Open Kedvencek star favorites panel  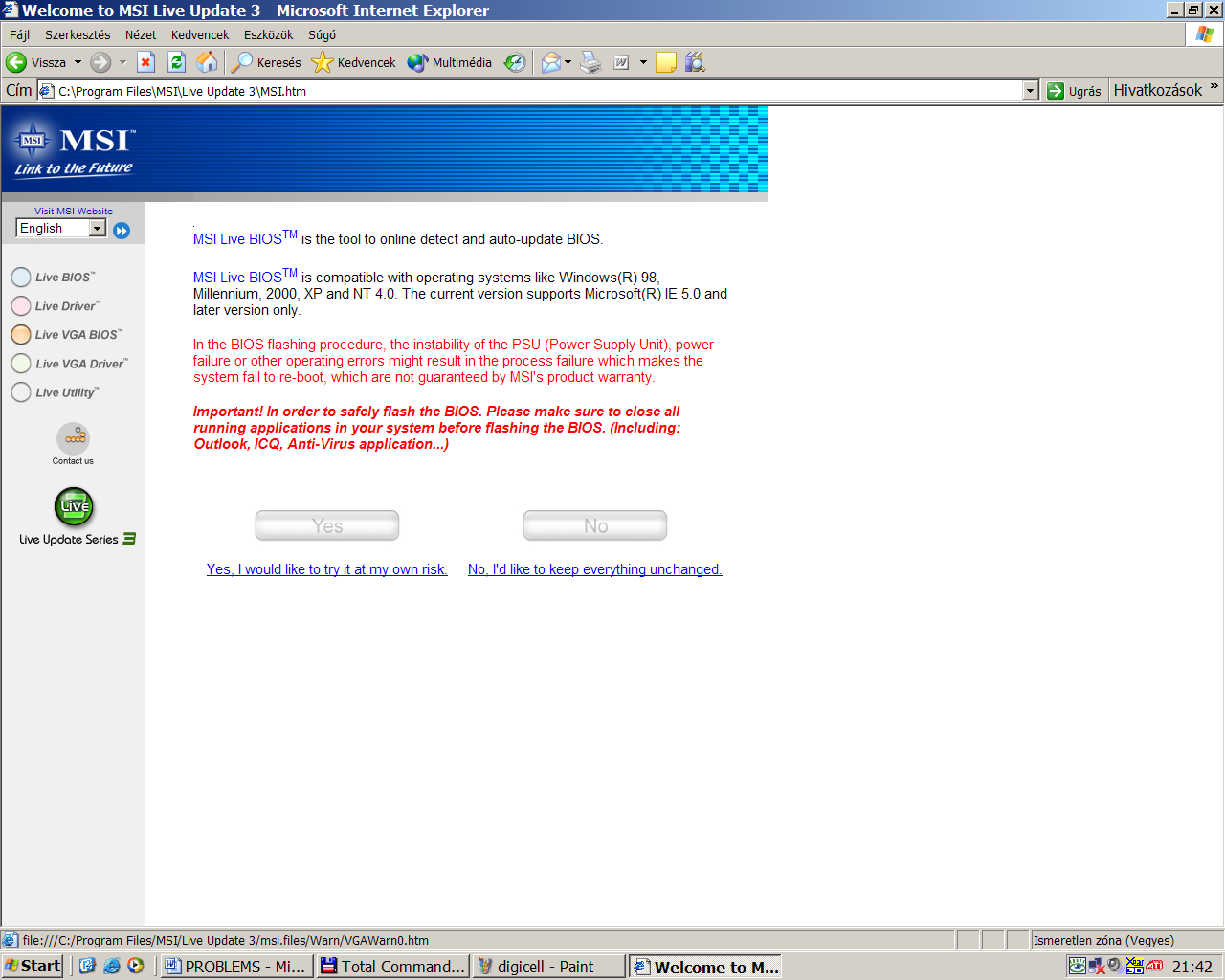pos(354,62)
